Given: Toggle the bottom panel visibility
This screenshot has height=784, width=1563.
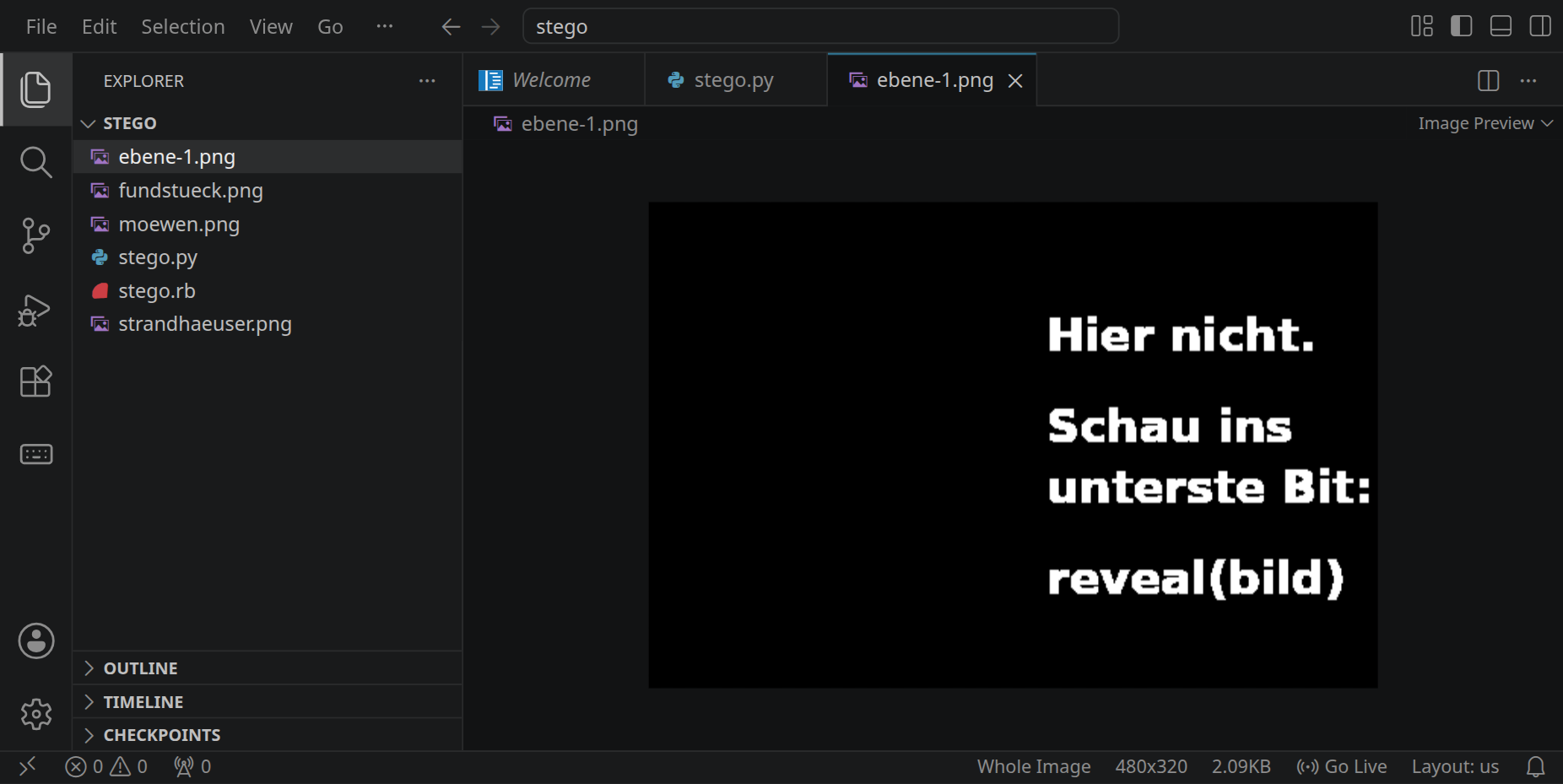Looking at the screenshot, I should click(1501, 26).
